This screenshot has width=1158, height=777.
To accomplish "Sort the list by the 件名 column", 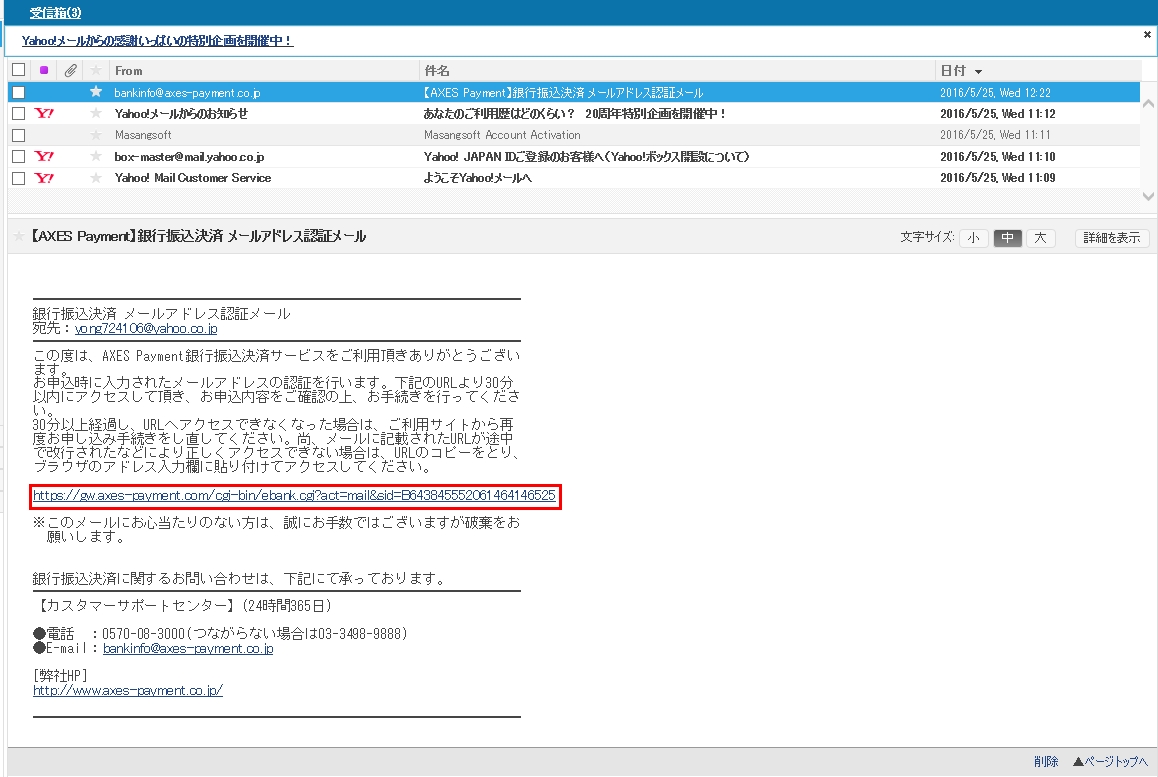I will click(x=437, y=71).
